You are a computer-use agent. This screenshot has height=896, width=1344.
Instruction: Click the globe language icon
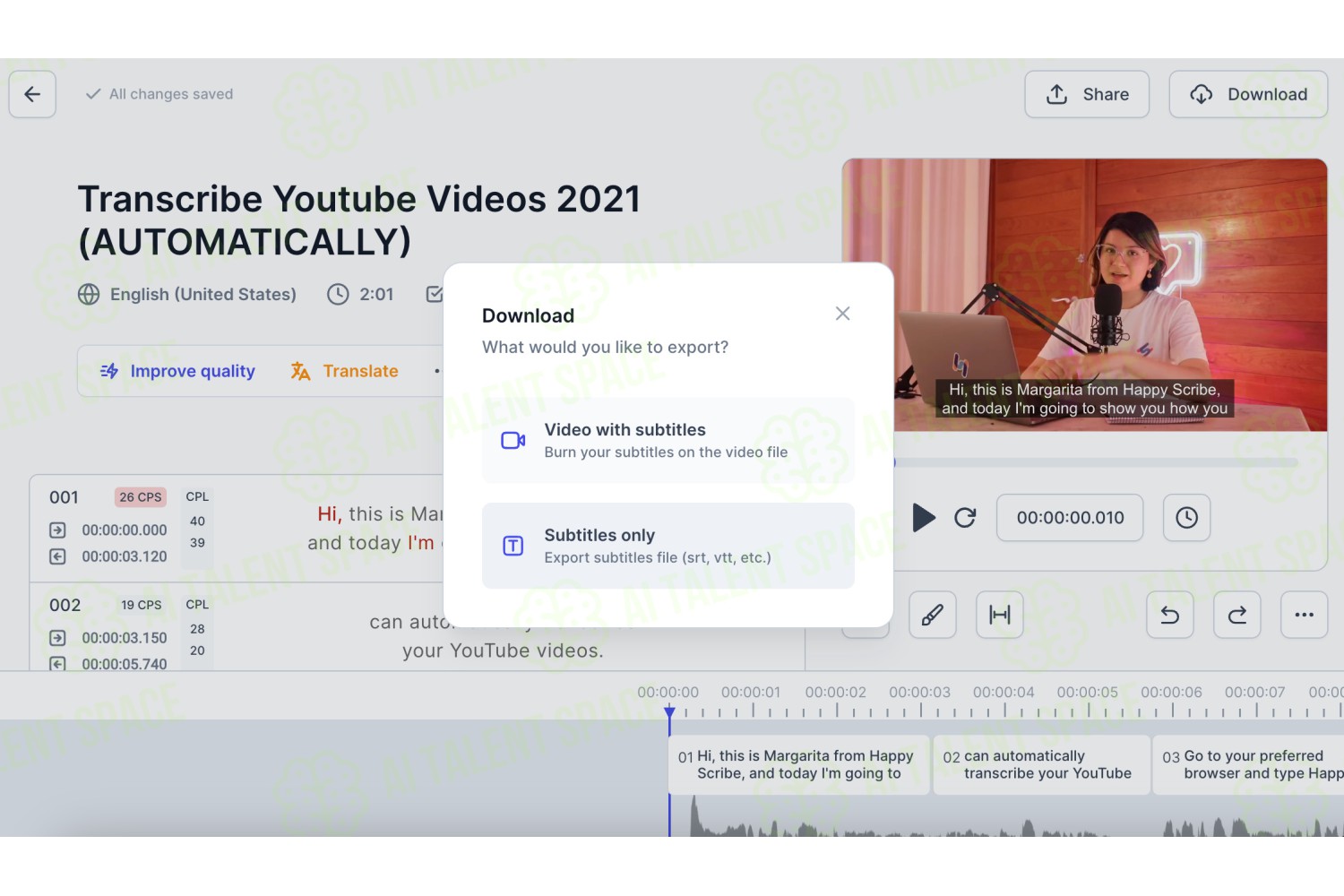pyautogui.click(x=89, y=294)
